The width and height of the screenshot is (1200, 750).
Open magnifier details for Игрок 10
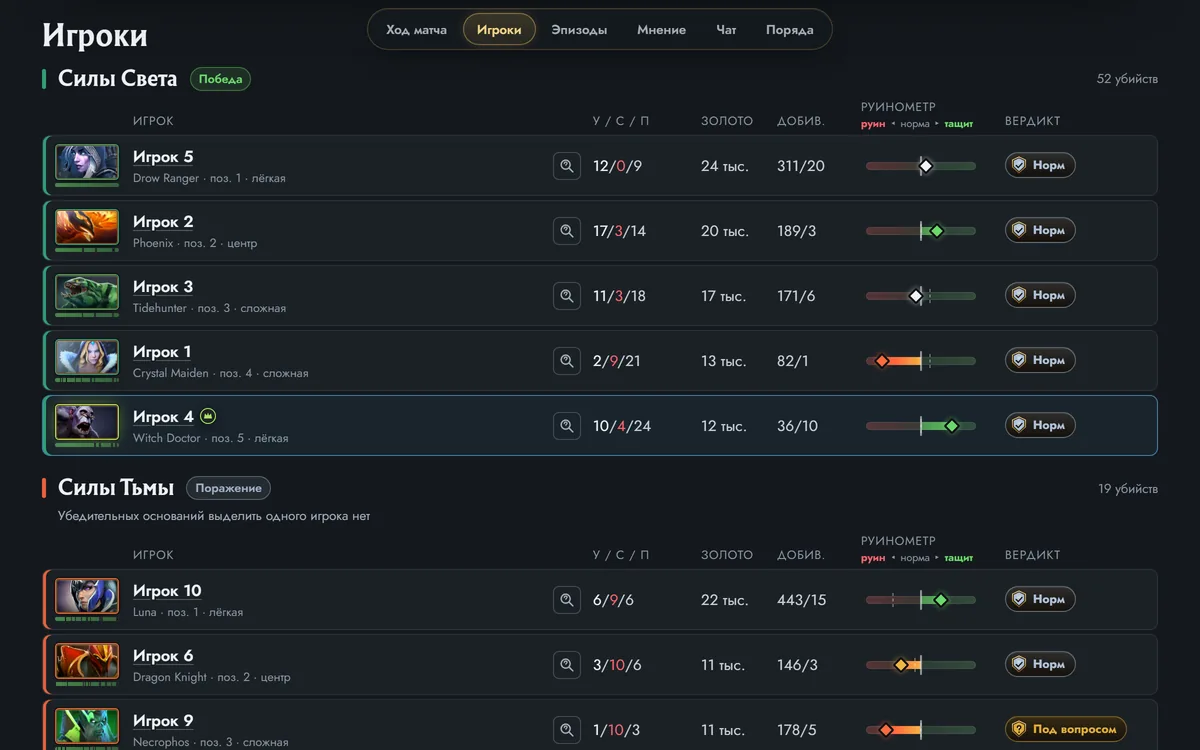point(567,600)
